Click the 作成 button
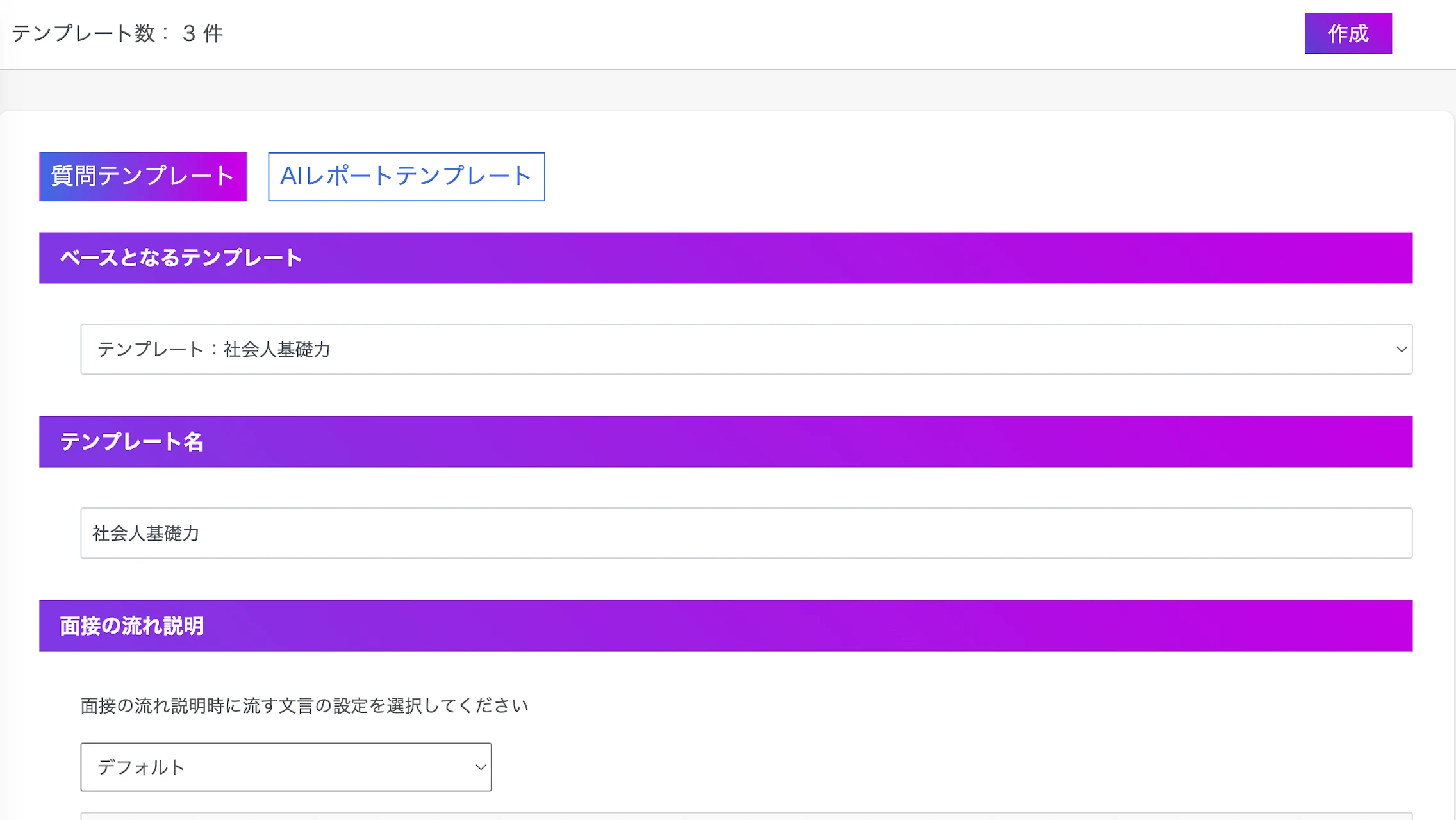Image resolution: width=1456 pixels, height=820 pixels. coord(1348,33)
